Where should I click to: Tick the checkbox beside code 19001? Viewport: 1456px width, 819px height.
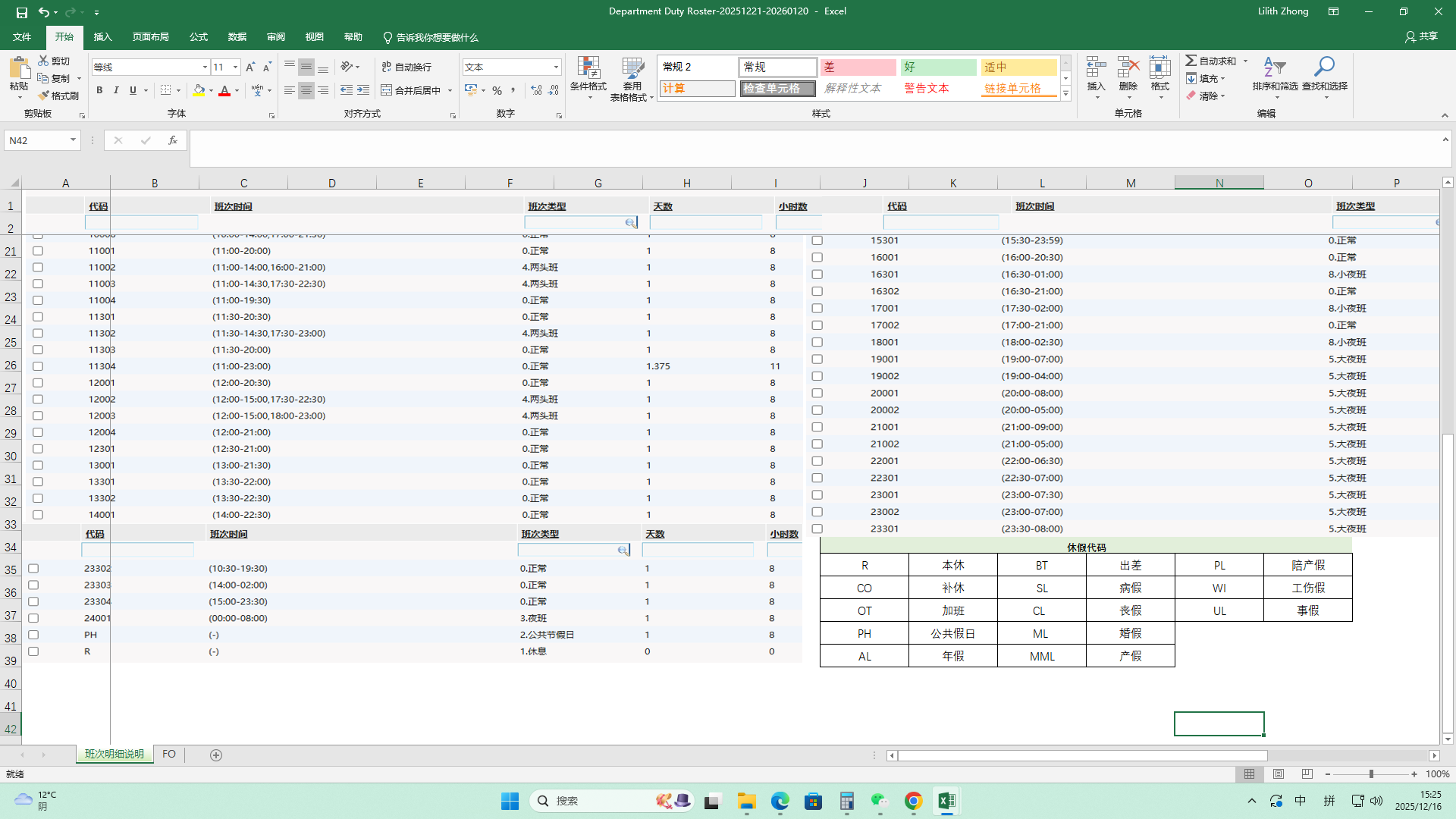coord(817,359)
